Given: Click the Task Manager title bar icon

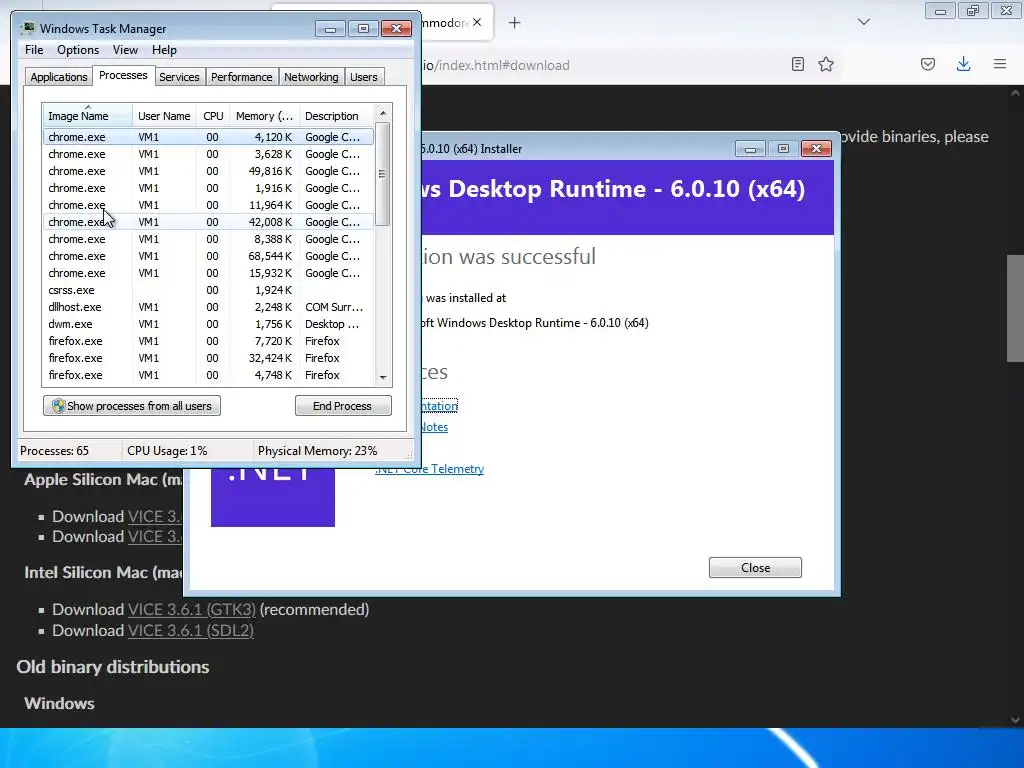Looking at the screenshot, I should tap(28, 28).
